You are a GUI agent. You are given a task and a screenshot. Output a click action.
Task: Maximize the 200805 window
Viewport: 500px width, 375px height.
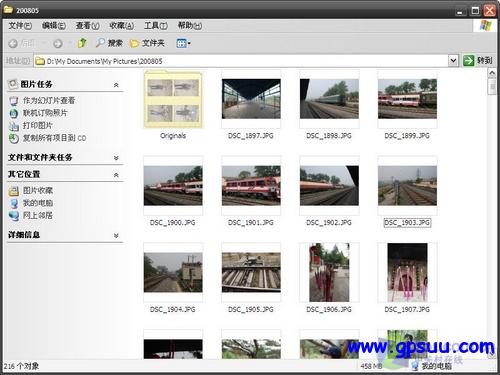[475, 11]
